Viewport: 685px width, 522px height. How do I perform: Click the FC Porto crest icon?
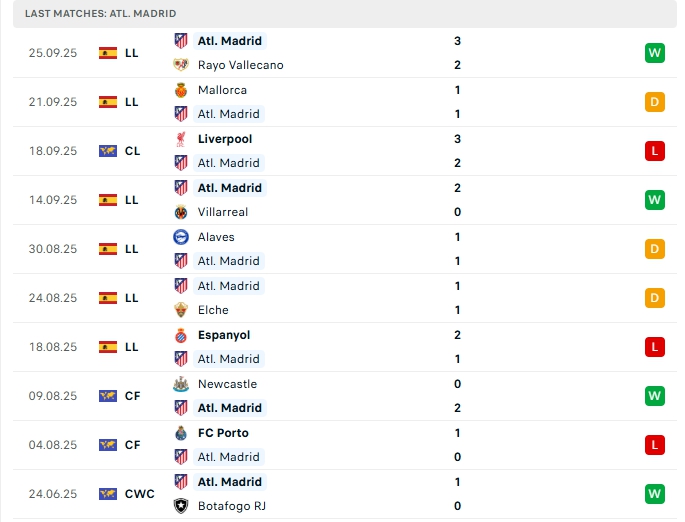(181, 433)
